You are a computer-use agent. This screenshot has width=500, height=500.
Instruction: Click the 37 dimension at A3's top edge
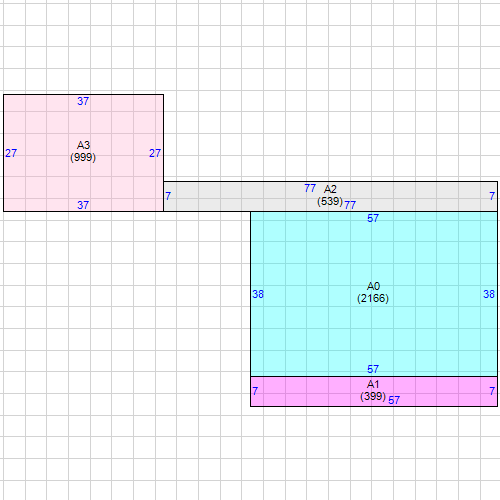coord(83,101)
